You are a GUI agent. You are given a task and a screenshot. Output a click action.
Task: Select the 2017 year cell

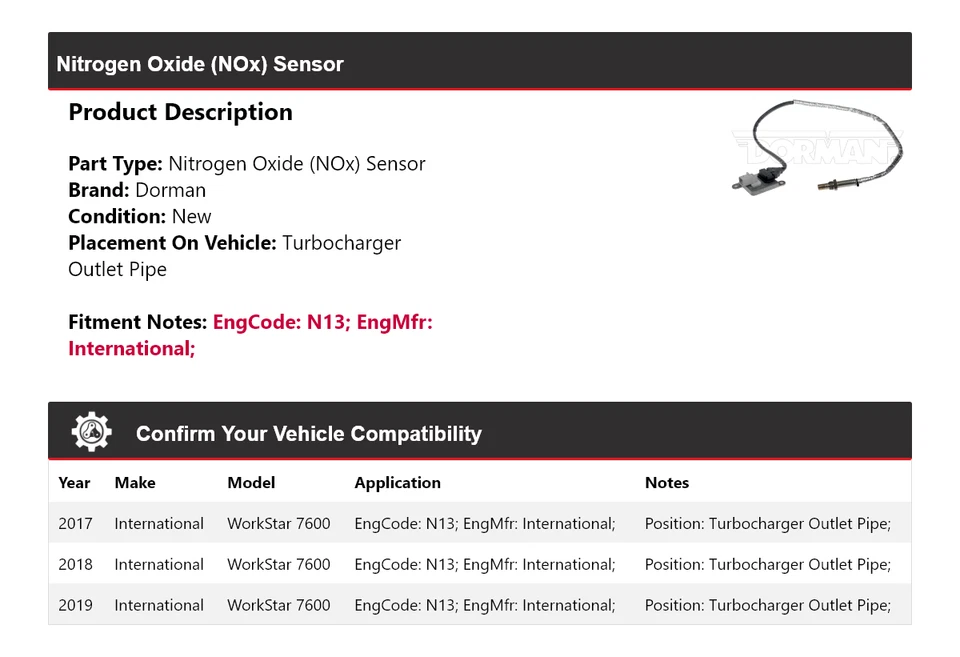coord(75,523)
